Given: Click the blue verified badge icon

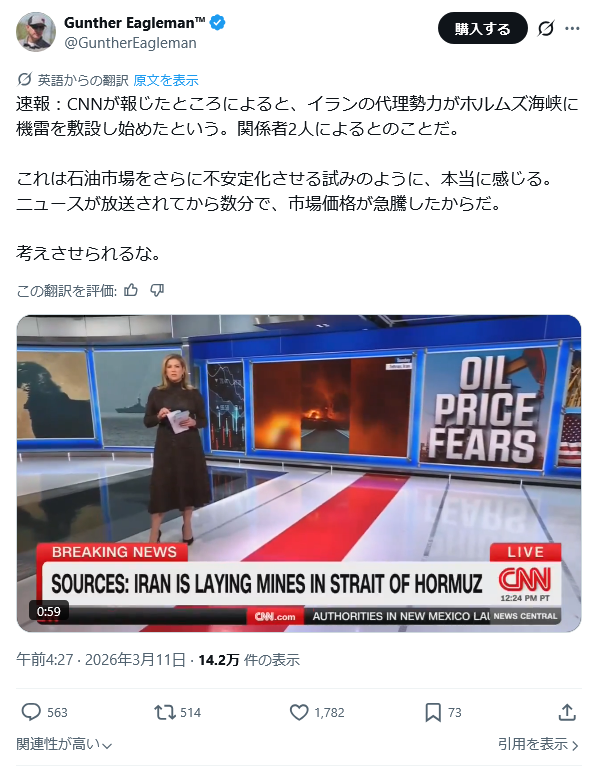Looking at the screenshot, I should pos(217,22).
